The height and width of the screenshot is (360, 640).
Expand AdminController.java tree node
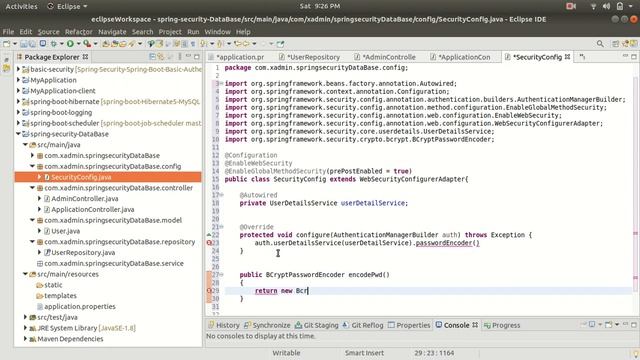coord(40,198)
